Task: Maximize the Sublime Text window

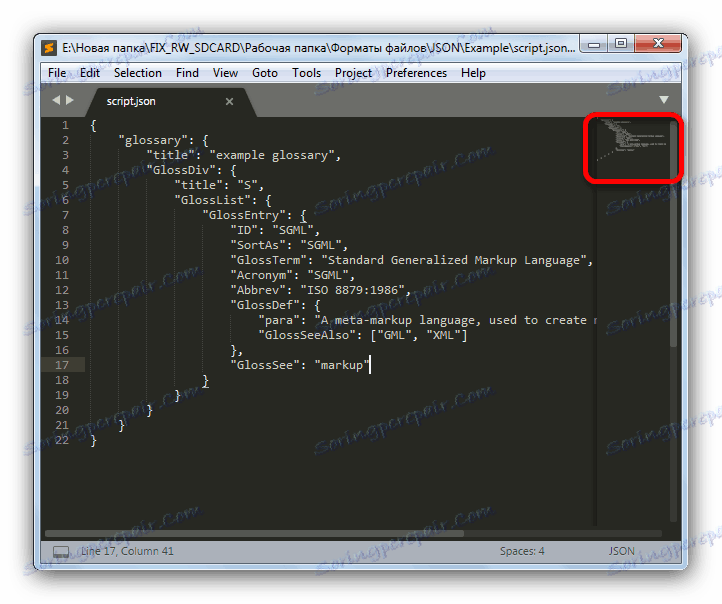Action: pyautogui.click(x=621, y=44)
